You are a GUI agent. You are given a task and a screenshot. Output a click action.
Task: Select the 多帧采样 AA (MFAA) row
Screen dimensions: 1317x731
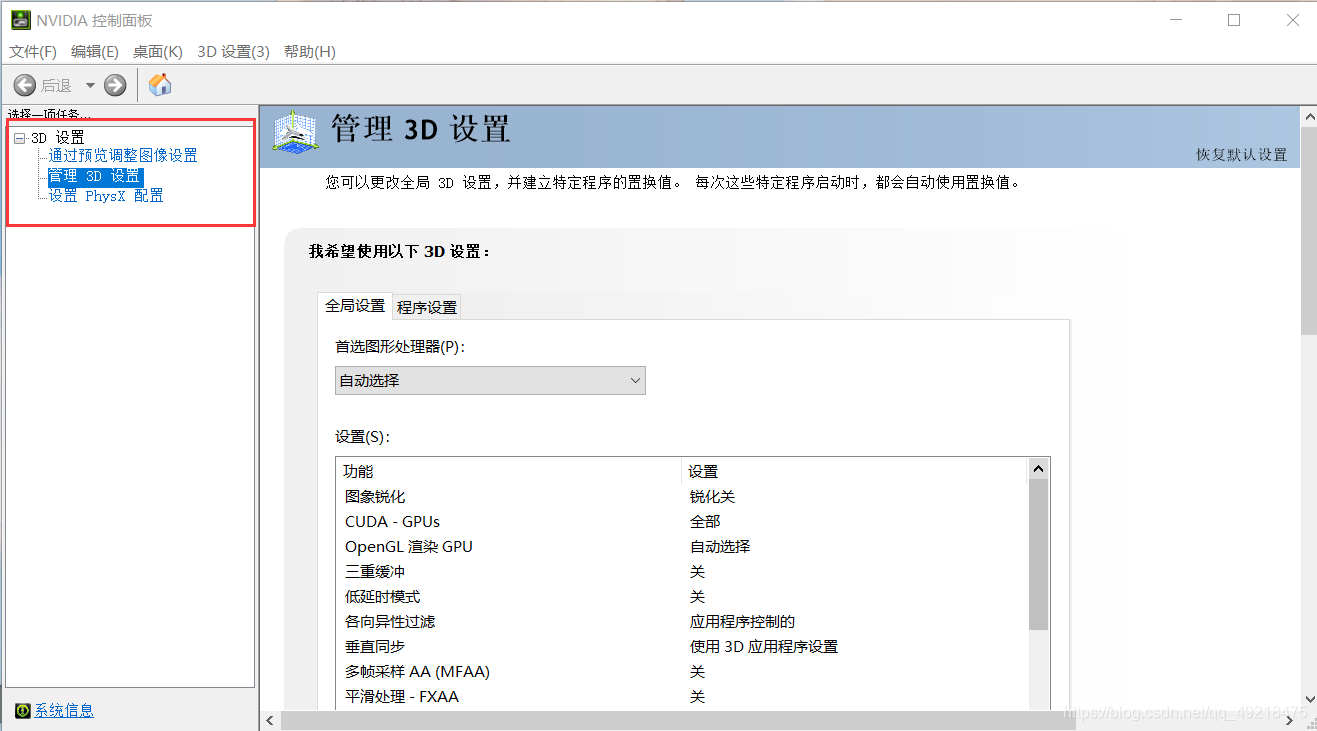click(x=681, y=672)
